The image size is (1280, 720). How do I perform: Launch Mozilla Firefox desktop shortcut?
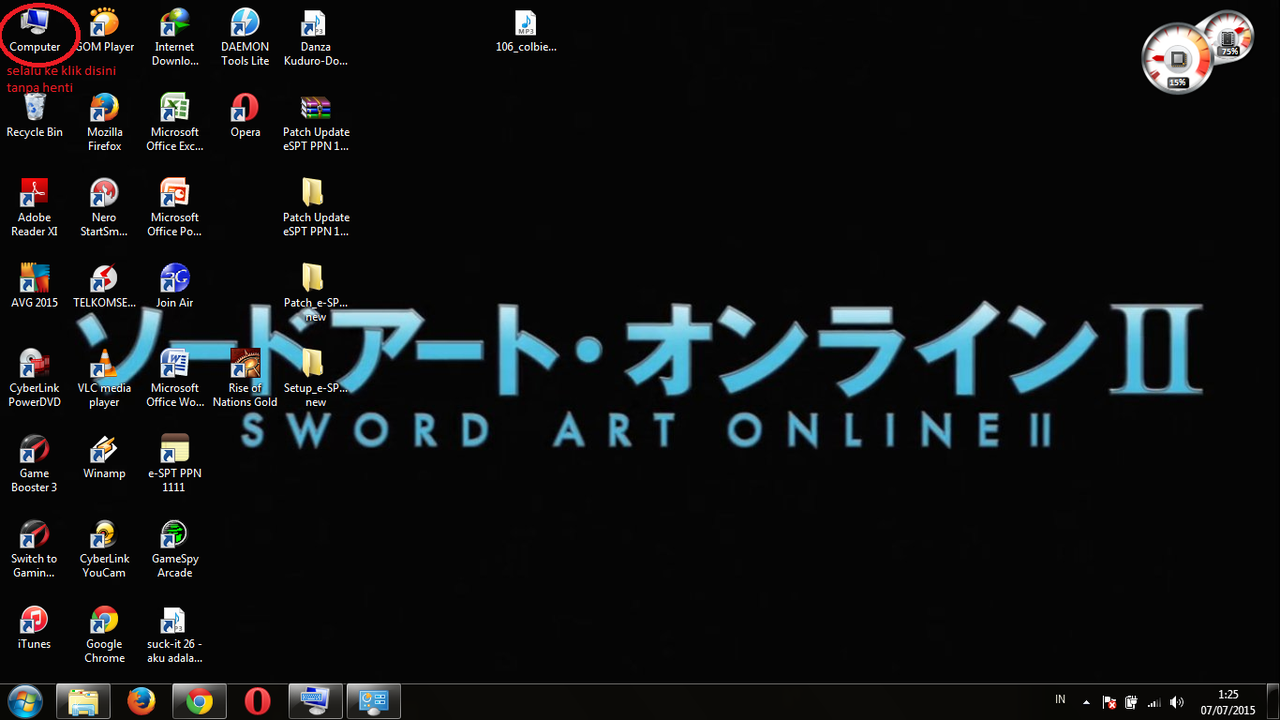pyautogui.click(x=104, y=122)
